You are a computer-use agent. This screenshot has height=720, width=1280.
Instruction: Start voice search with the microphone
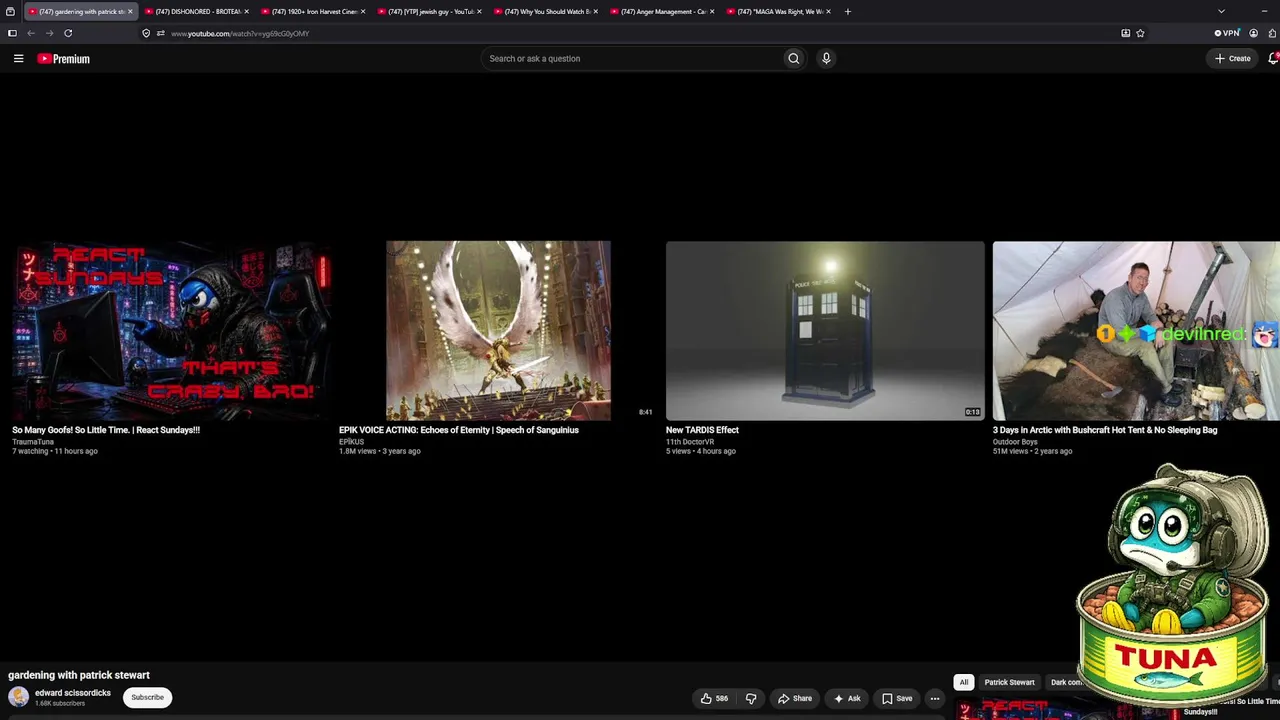pyautogui.click(x=826, y=58)
